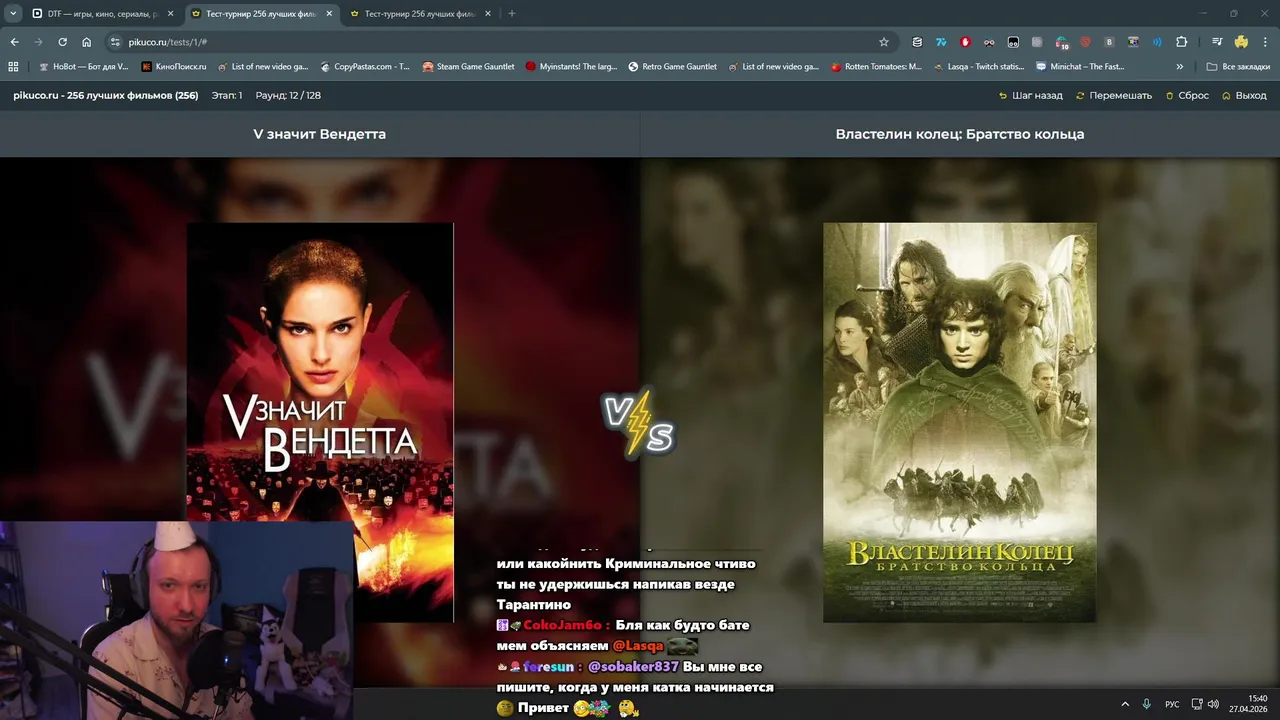Click the CokoJam6o username in chat
The image size is (1280, 720).
pyautogui.click(x=562, y=625)
